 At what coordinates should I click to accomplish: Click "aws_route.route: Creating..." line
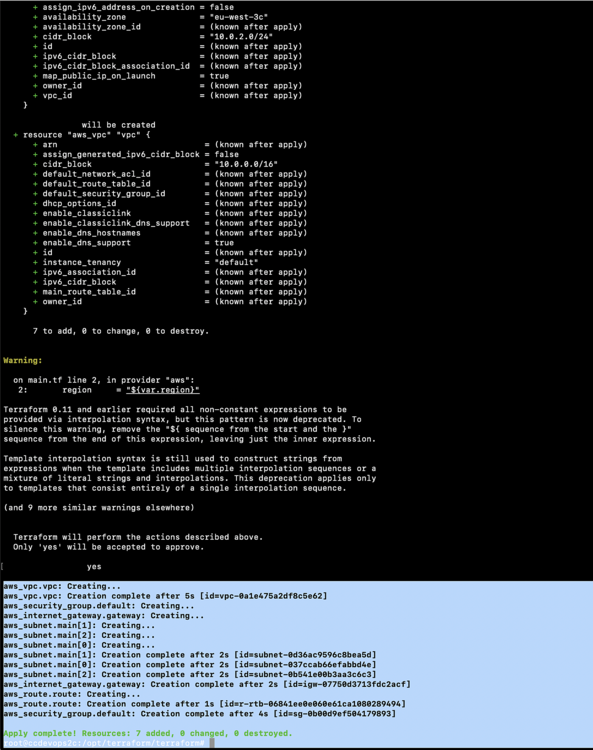[x=72, y=694]
